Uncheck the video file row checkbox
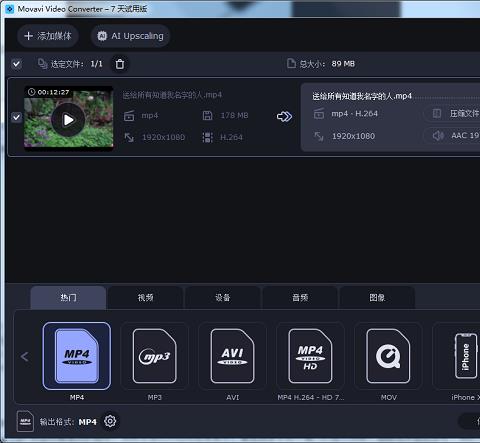The width and height of the screenshot is (480, 443). [16, 117]
